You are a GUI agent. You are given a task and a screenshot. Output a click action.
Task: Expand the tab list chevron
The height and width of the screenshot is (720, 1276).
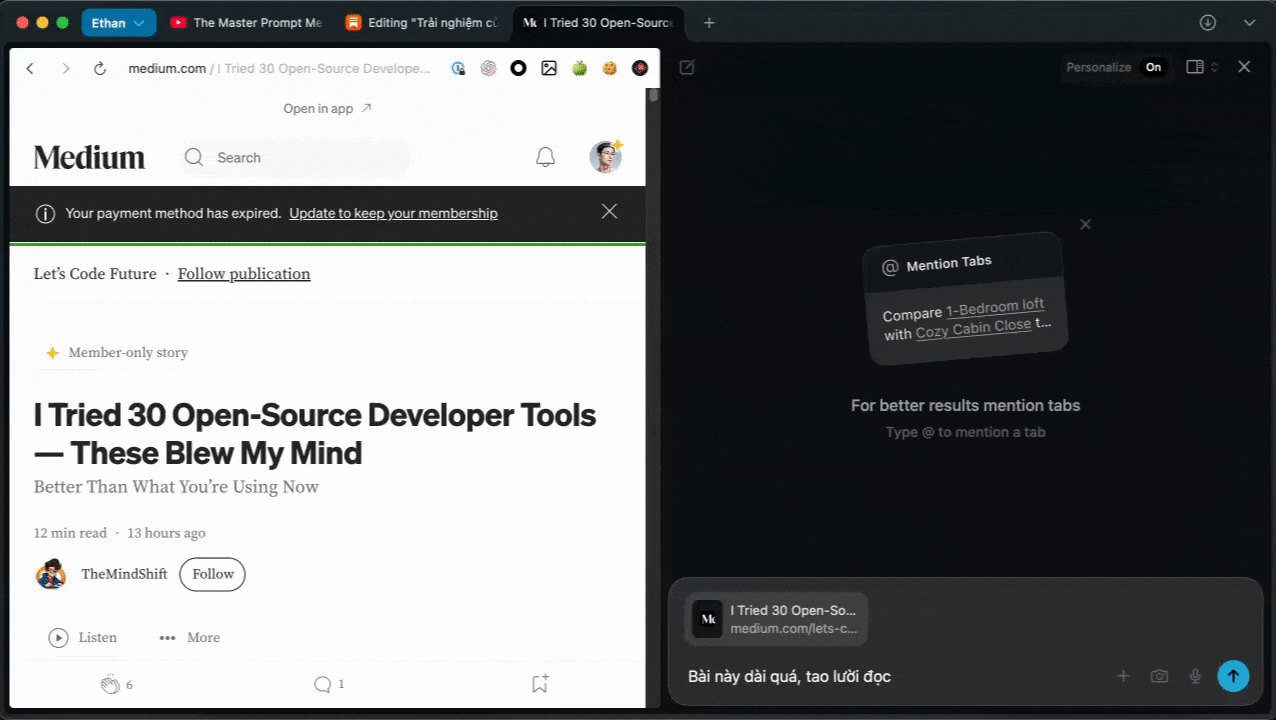coord(1249,23)
